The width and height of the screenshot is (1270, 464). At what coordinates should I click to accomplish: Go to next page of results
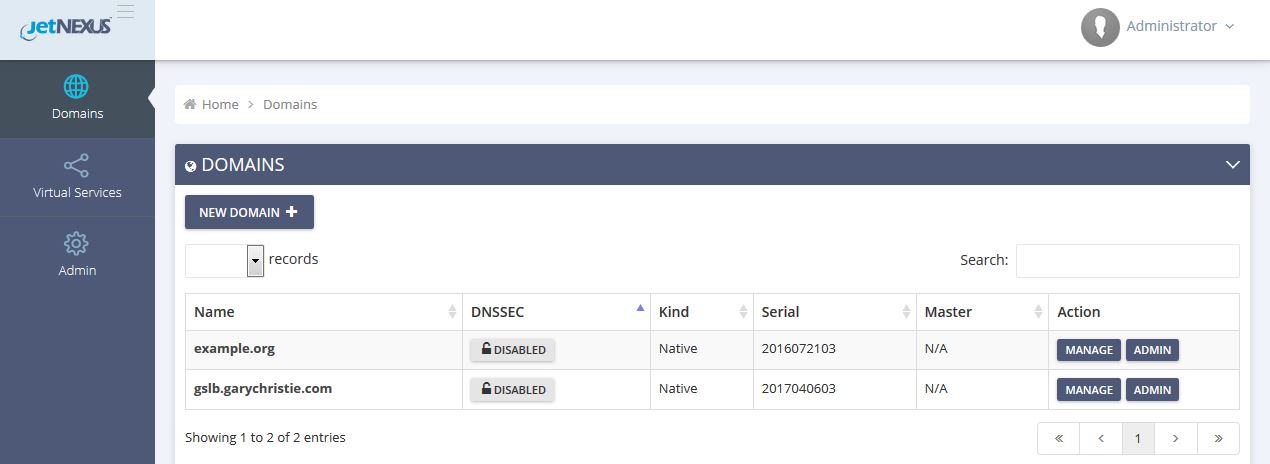coord(1176,438)
